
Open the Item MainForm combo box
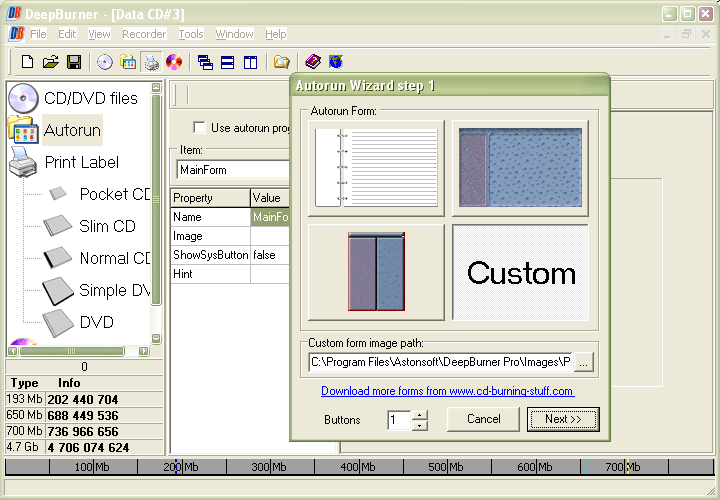pos(233,170)
